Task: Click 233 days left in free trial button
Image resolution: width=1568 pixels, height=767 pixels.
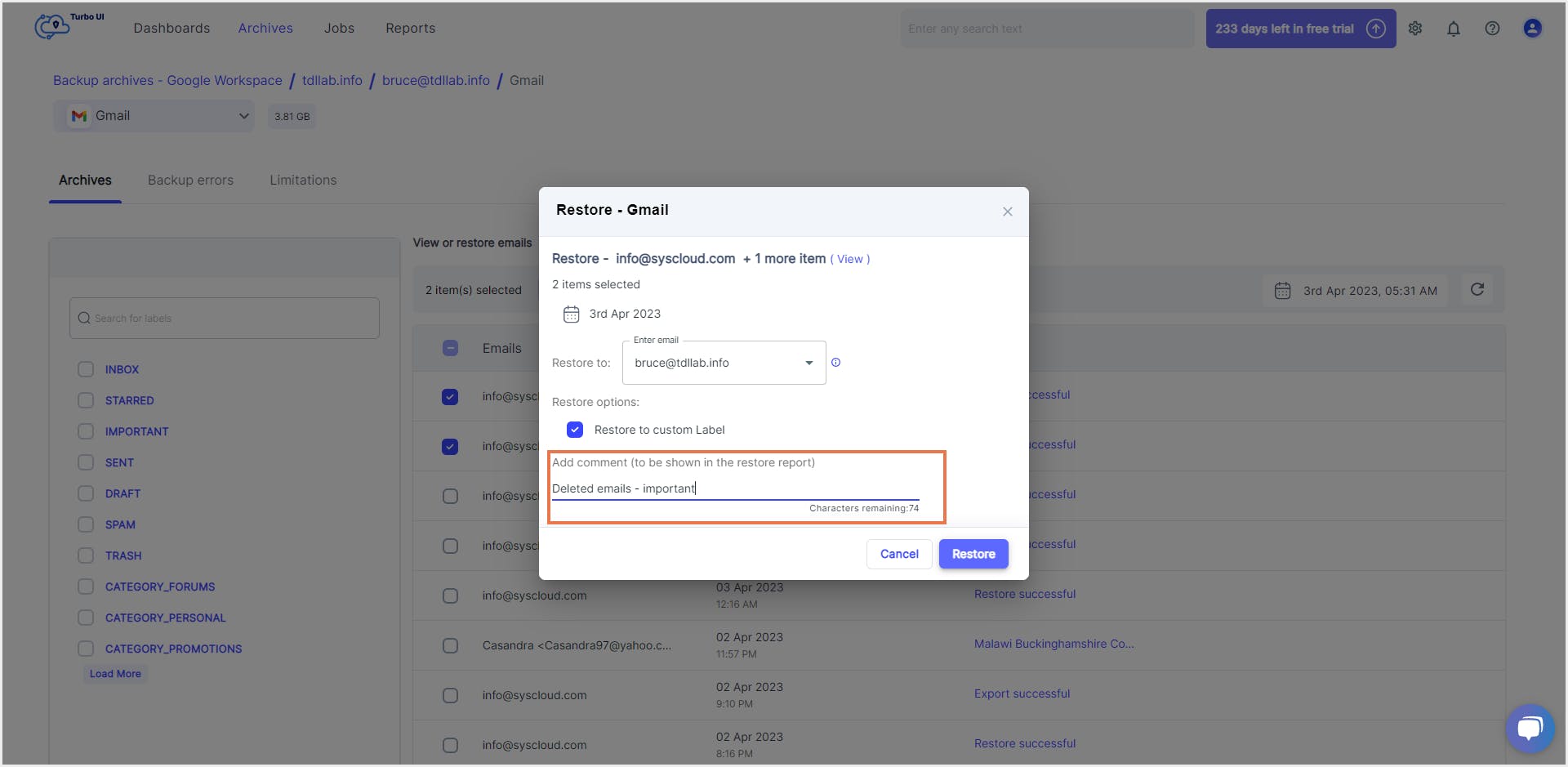Action: (x=1301, y=29)
